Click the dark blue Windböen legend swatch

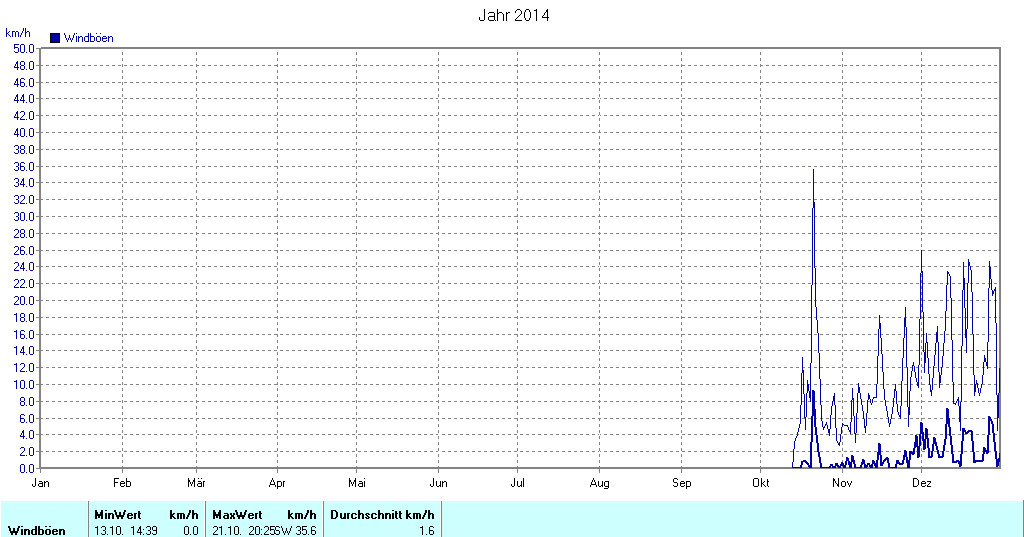(55, 38)
